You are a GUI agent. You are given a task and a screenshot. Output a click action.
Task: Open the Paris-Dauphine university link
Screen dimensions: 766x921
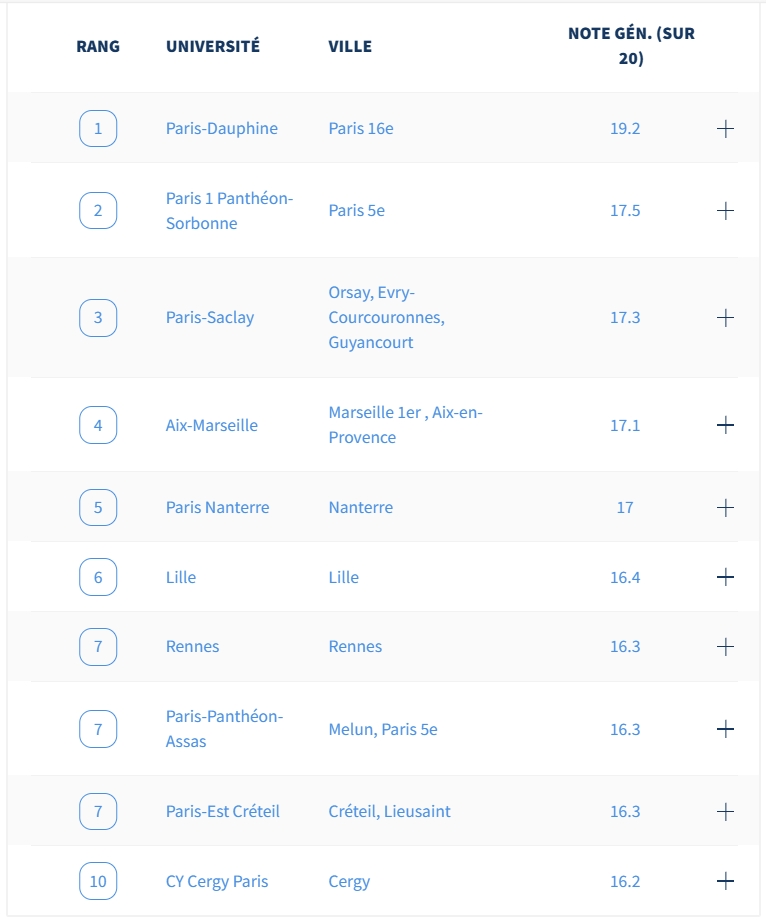221,129
